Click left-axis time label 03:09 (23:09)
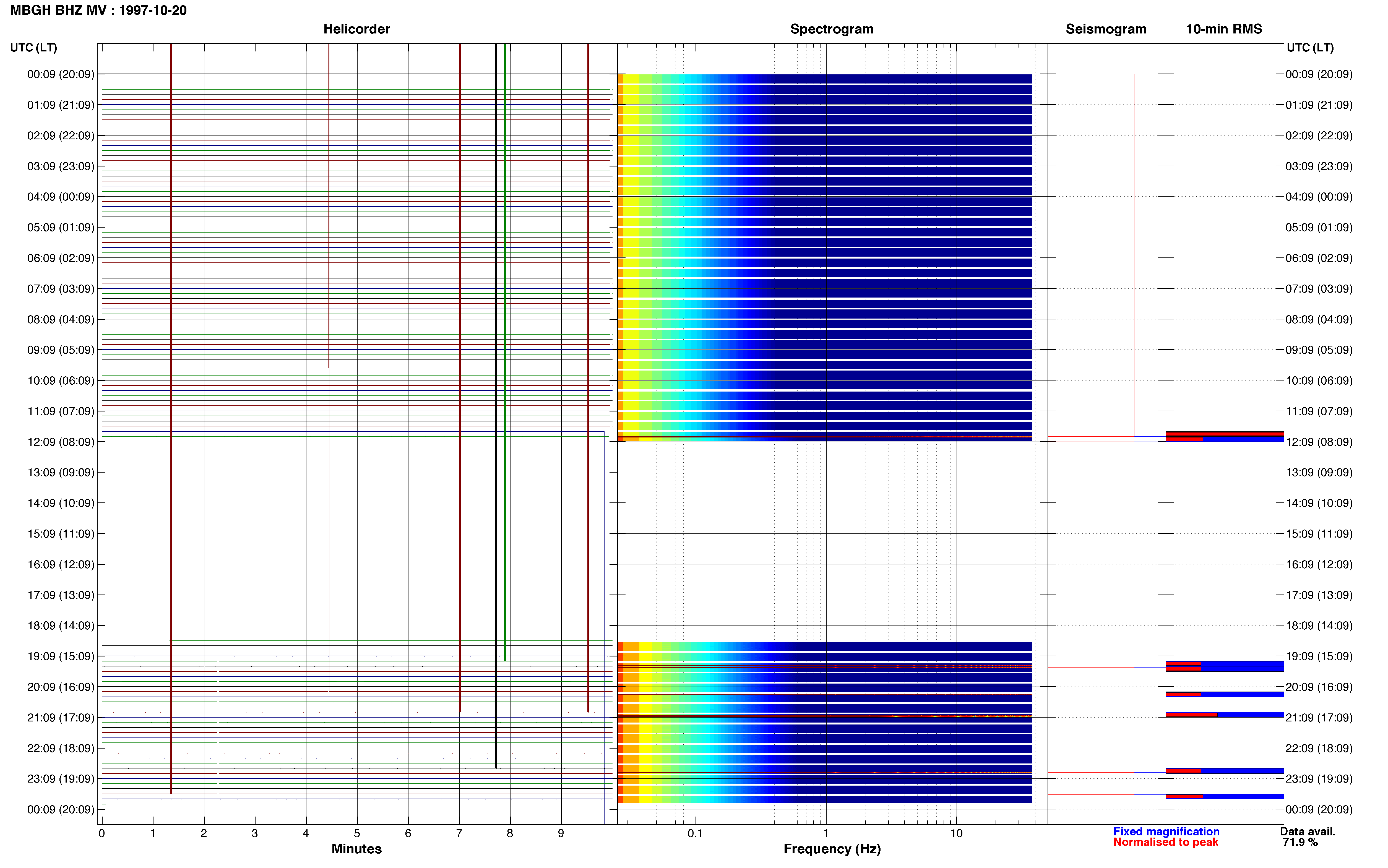 coord(61,166)
